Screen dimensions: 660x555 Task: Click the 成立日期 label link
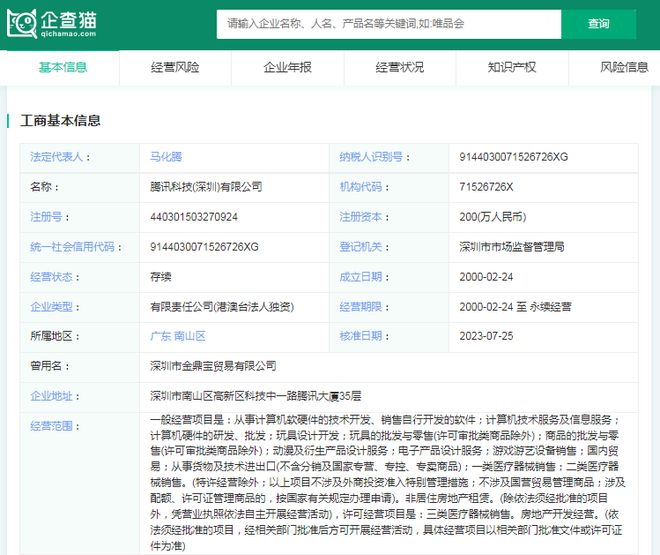click(360, 277)
